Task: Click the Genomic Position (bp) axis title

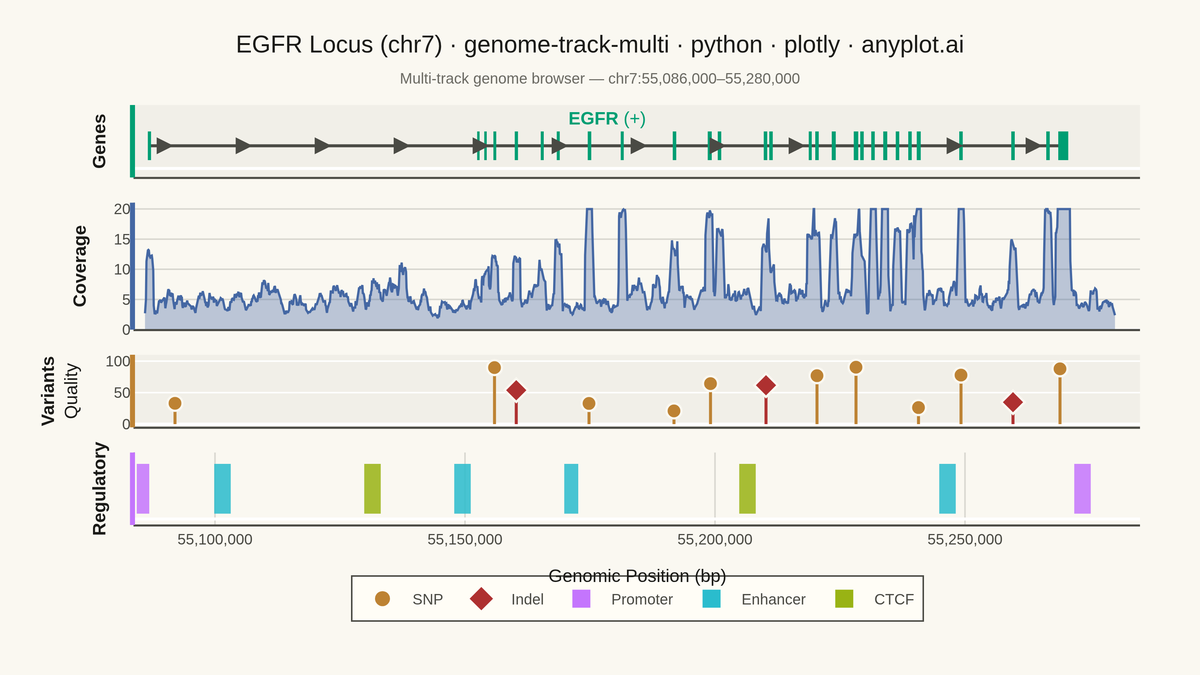Action: coord(637,576)
